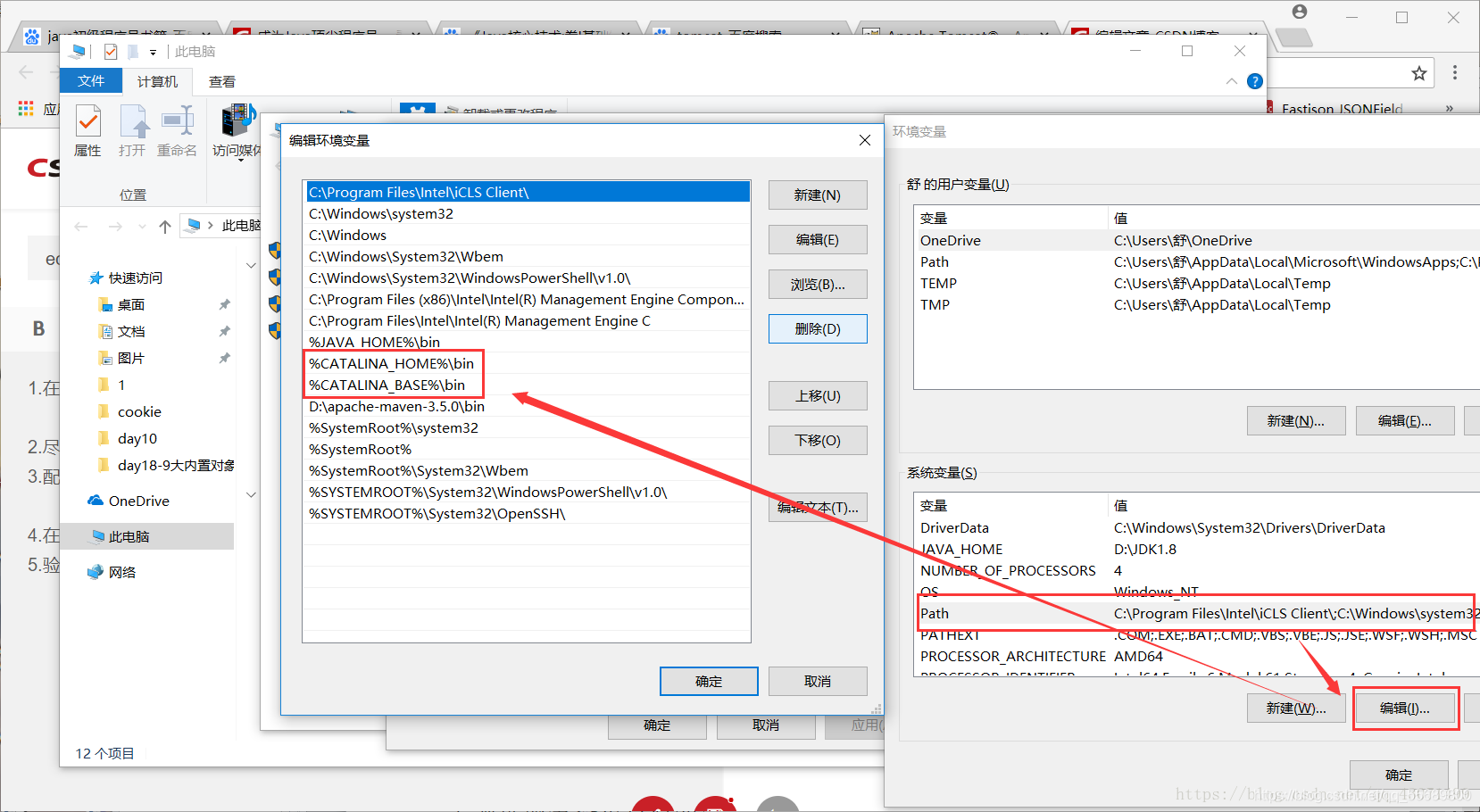Viewport: 1480px width, 812px height.
Task: Select the TMP user variable row
Action: 1198,304
